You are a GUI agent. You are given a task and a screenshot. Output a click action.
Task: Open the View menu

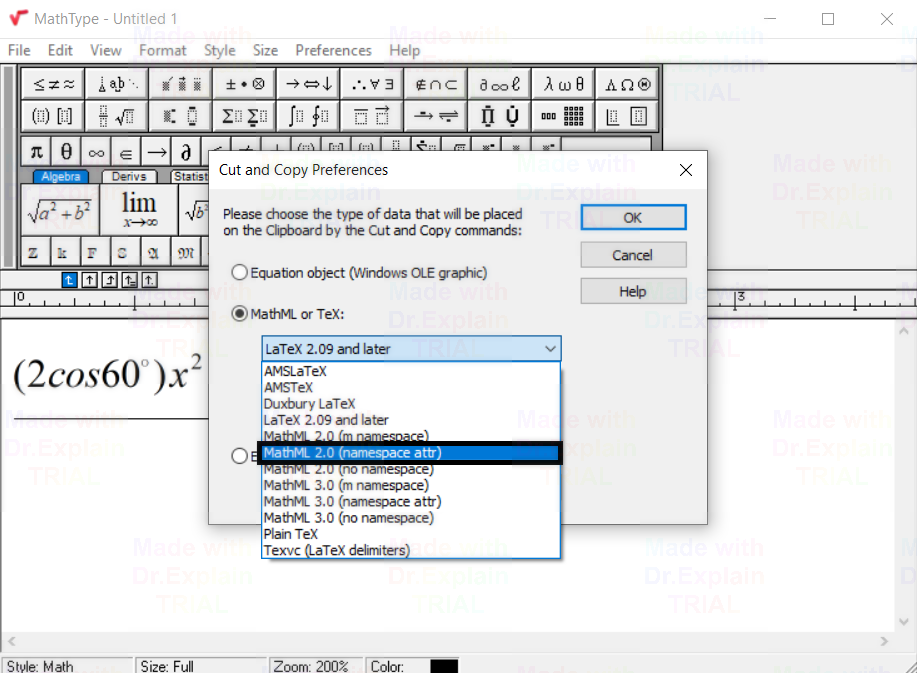click(106, 50)
